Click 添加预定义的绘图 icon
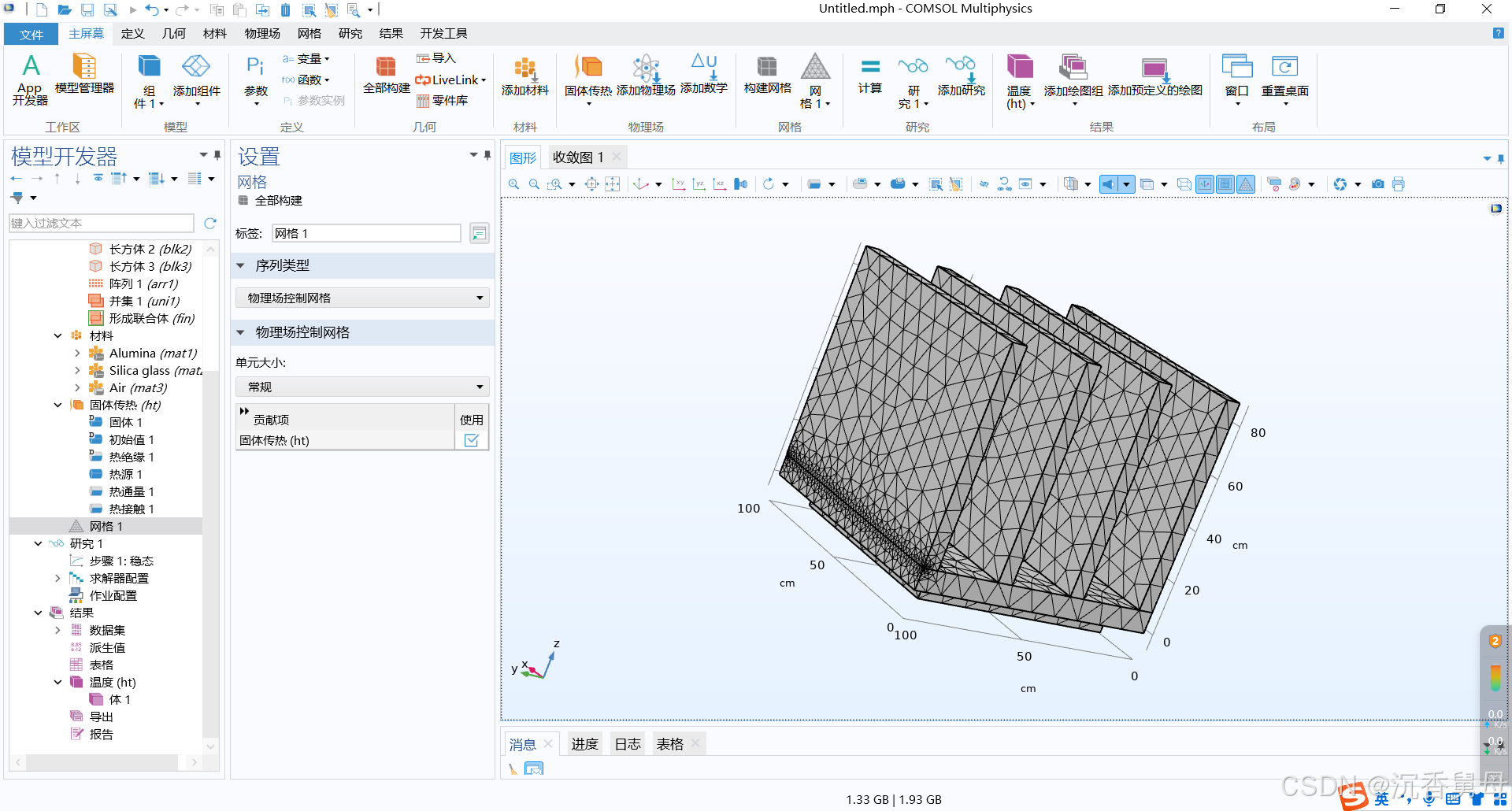Image resolution: width=1512 pixels, height=811 pixels. pos(1154,76)
